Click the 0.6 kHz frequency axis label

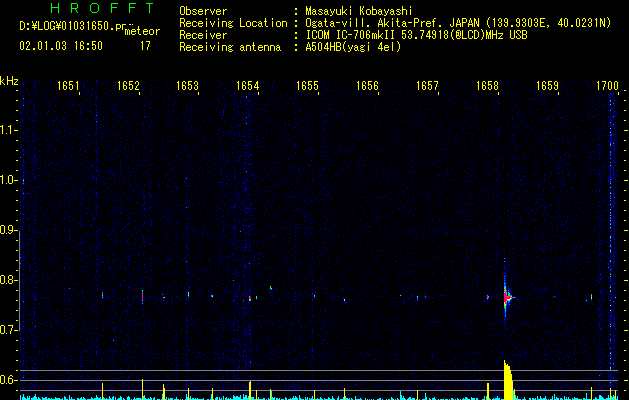coord(8,380)
